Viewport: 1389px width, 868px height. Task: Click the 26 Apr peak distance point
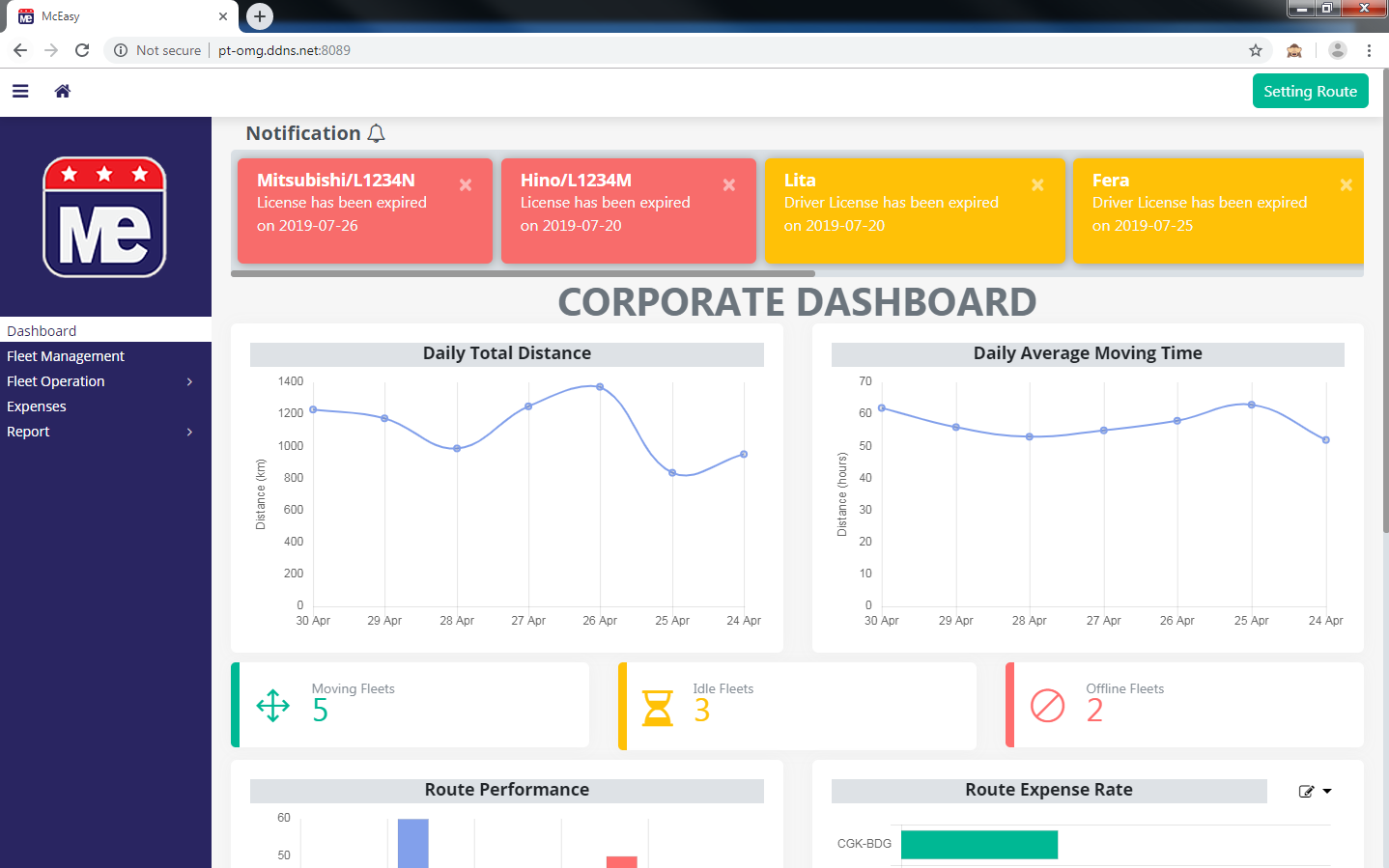(x=600, y=386)
